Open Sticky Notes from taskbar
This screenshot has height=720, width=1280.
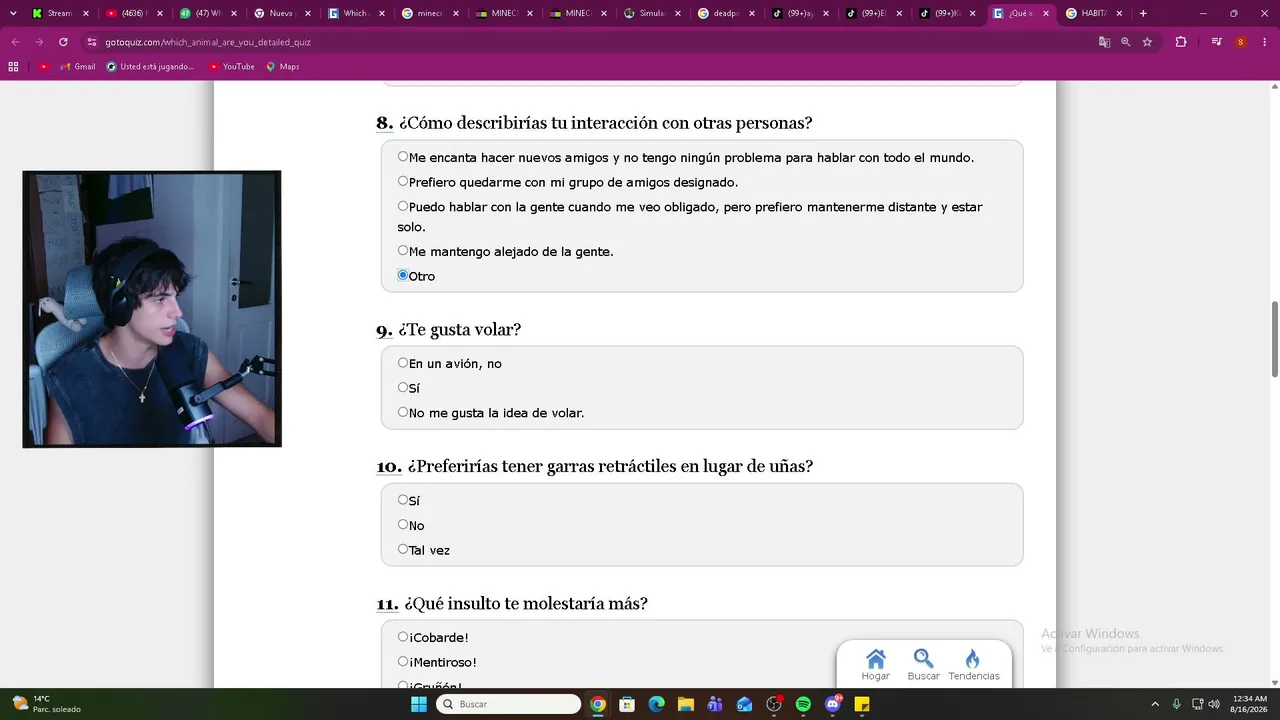click(x=862, y=704)
